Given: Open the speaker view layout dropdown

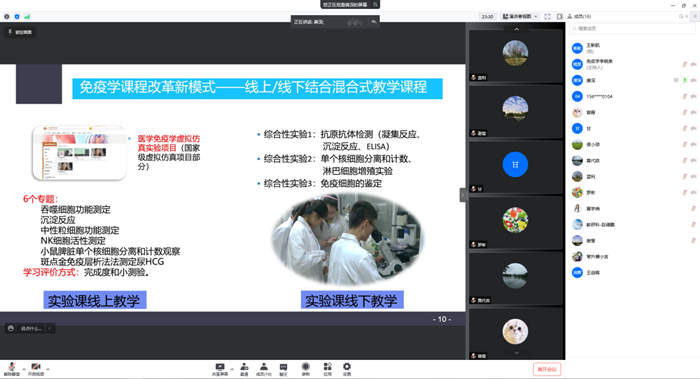Looking at the screenshot, I should tap(520, 17).
